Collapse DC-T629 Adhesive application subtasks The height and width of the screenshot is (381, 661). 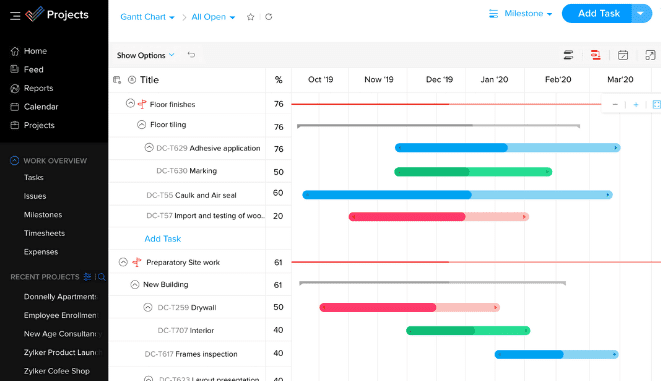(x=149, y=148)
